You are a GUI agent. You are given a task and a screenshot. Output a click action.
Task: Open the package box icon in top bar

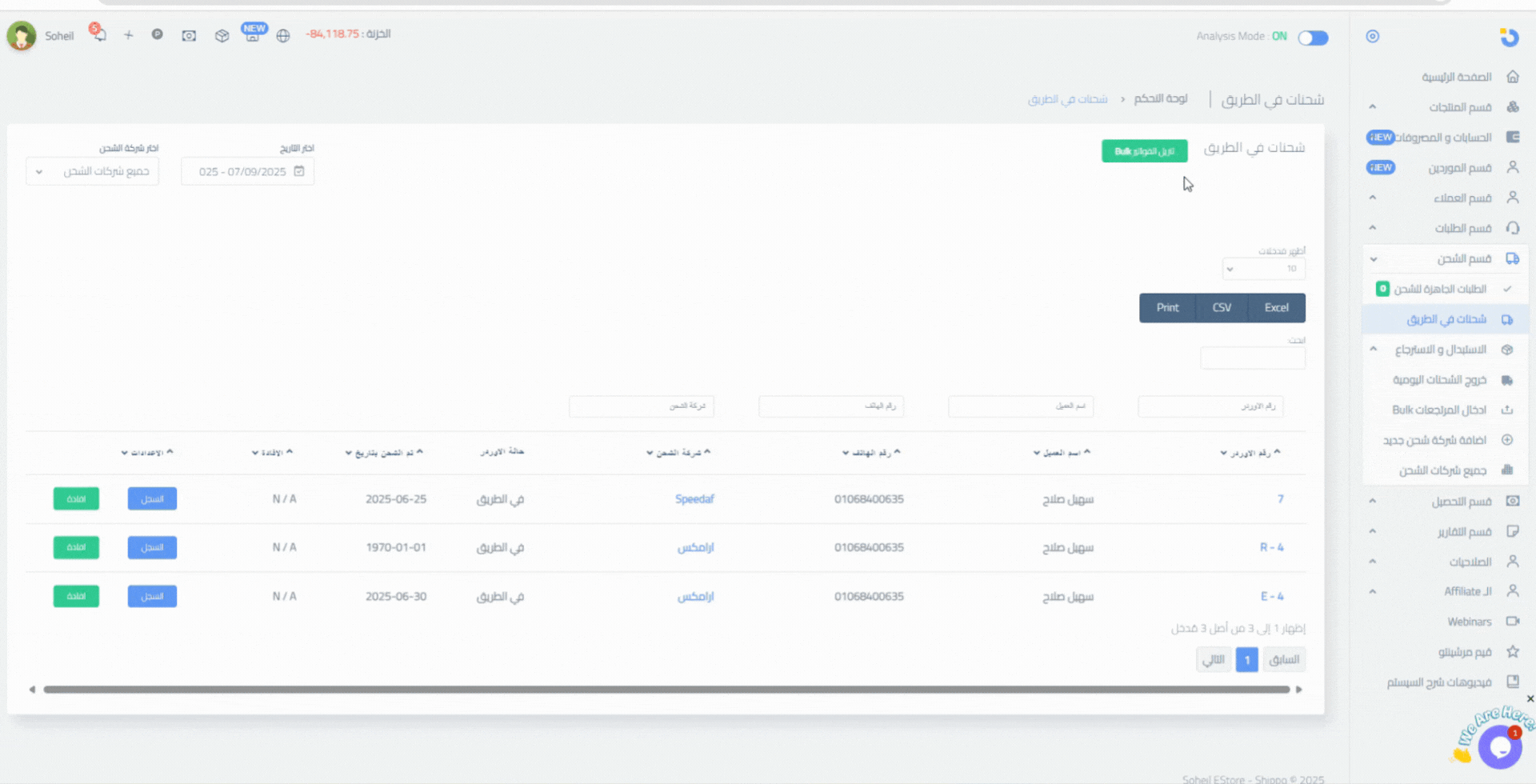pyautogui.click(x=222, y=36)
